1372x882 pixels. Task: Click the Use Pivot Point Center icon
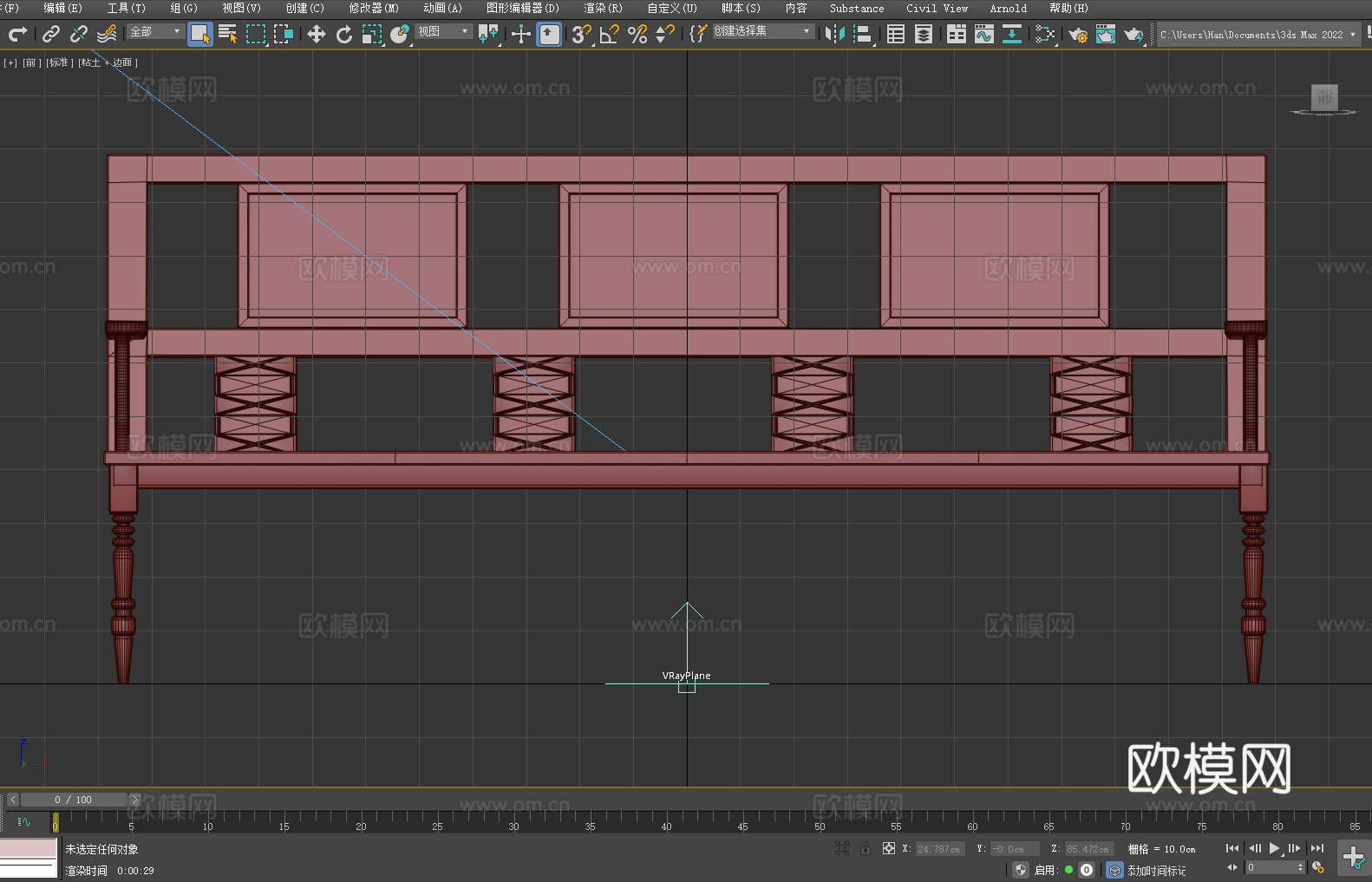coord(489,34)
